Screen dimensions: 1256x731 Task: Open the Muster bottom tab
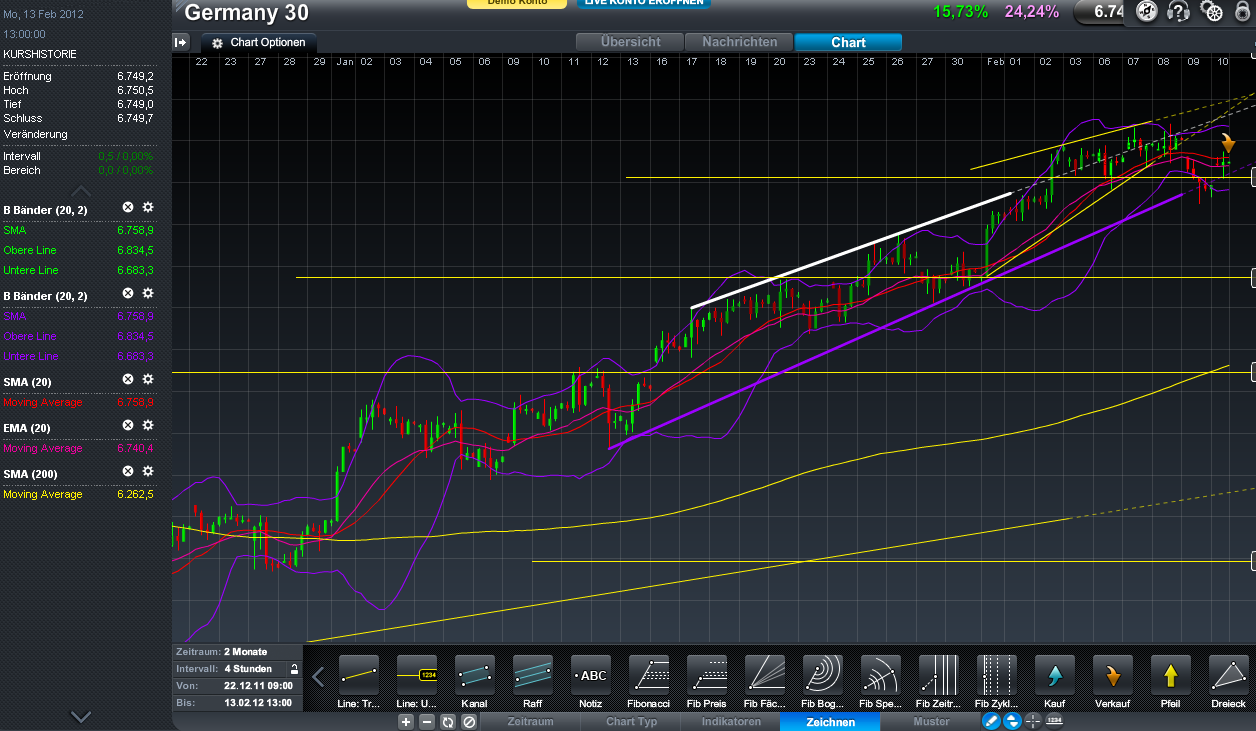point(931,721)
